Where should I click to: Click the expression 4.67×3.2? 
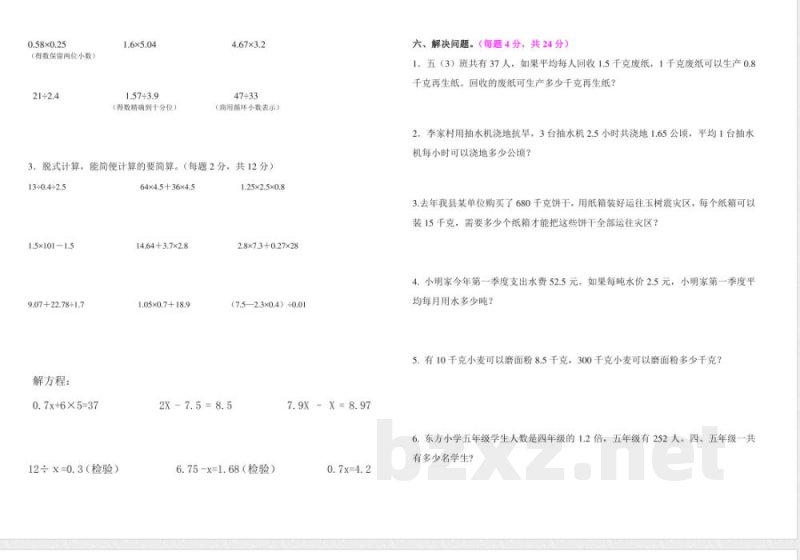[x=248, y=44]
